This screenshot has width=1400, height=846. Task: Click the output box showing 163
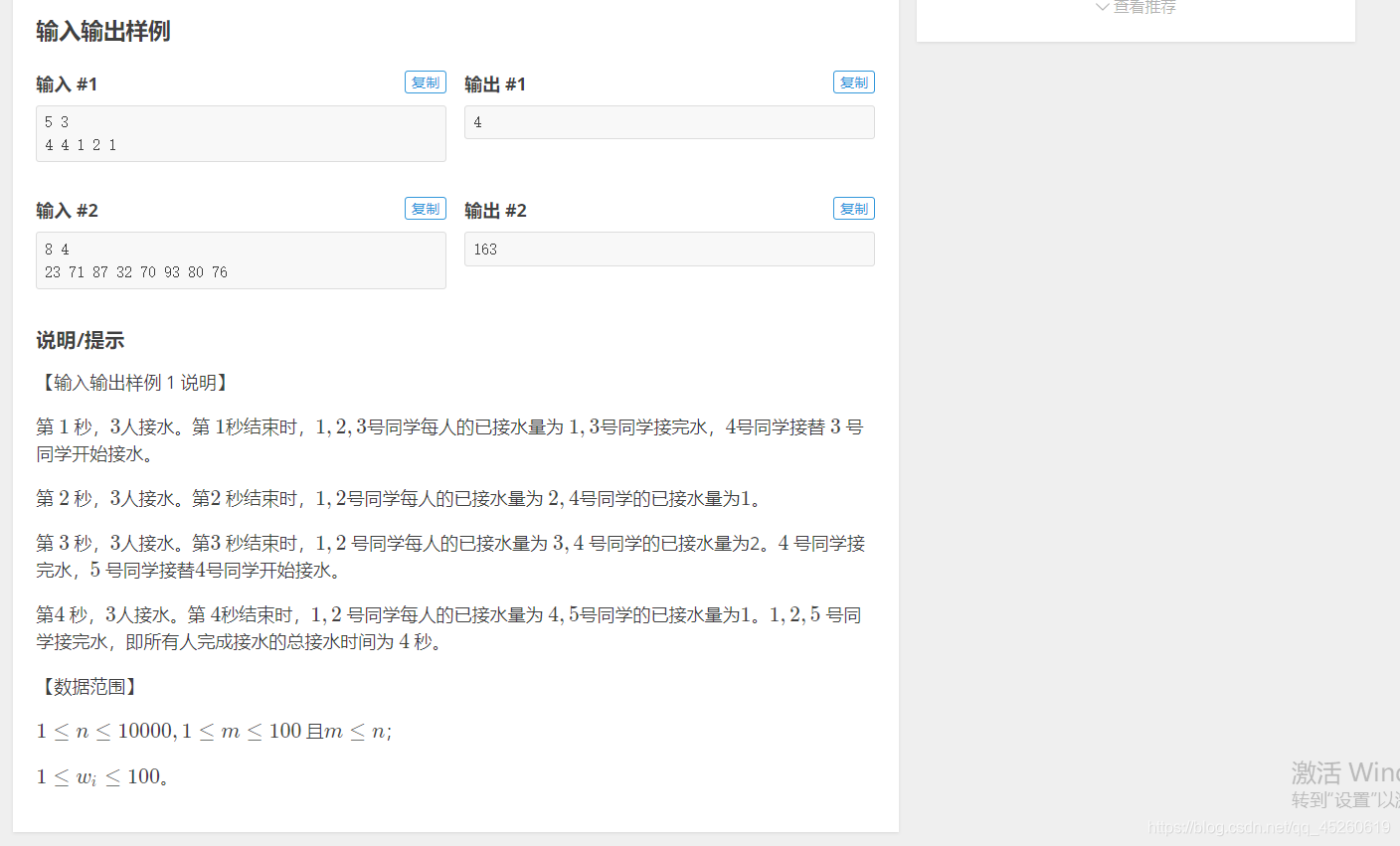pyautogui.click(x=669, y=249)
